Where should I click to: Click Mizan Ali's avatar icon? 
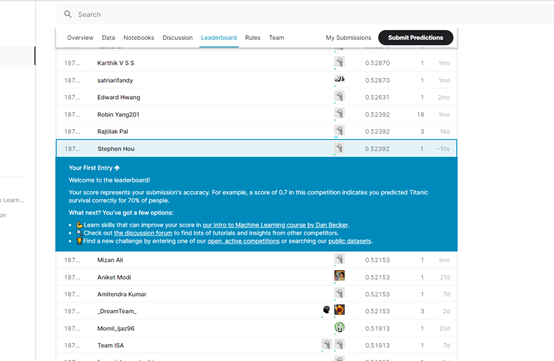pyautogui.click(x=339, y=259)
